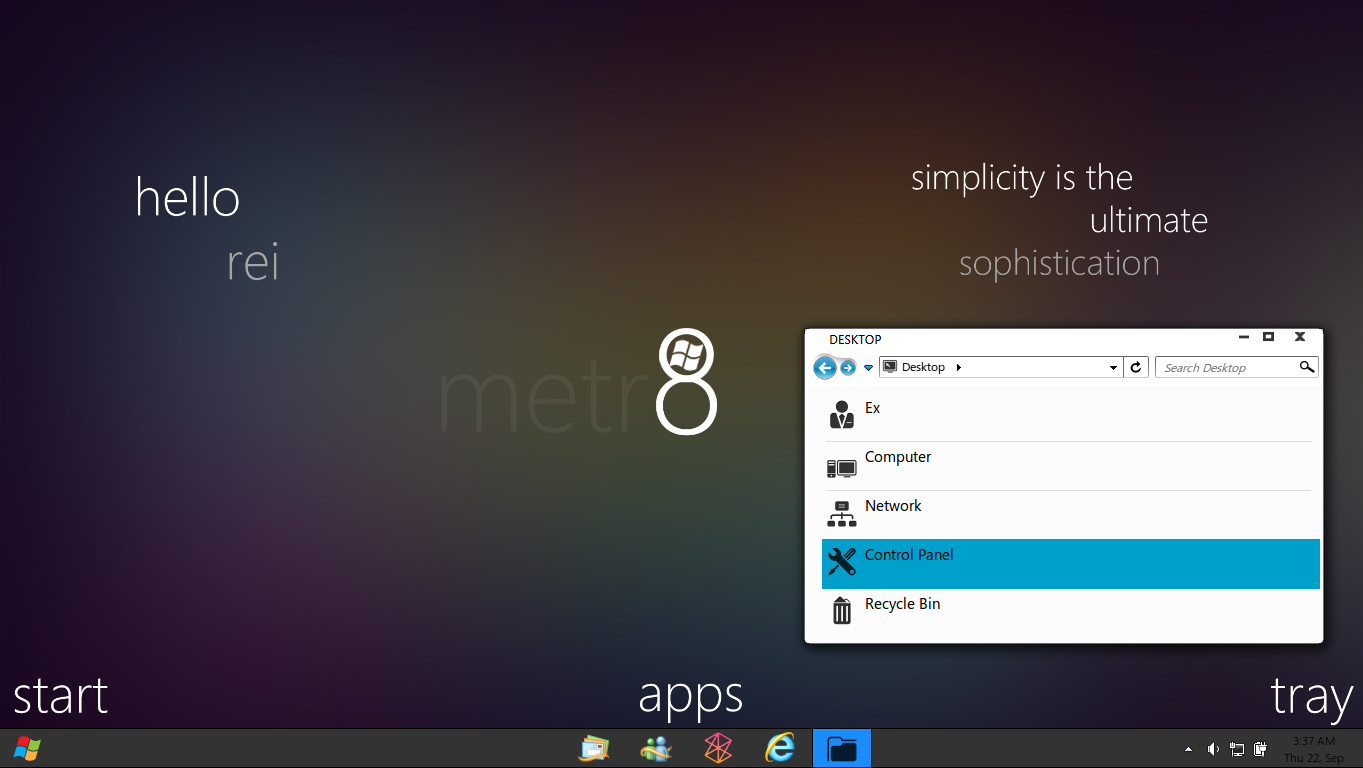
Task: Select the Computer item label
Action: (x=898, y=457)
